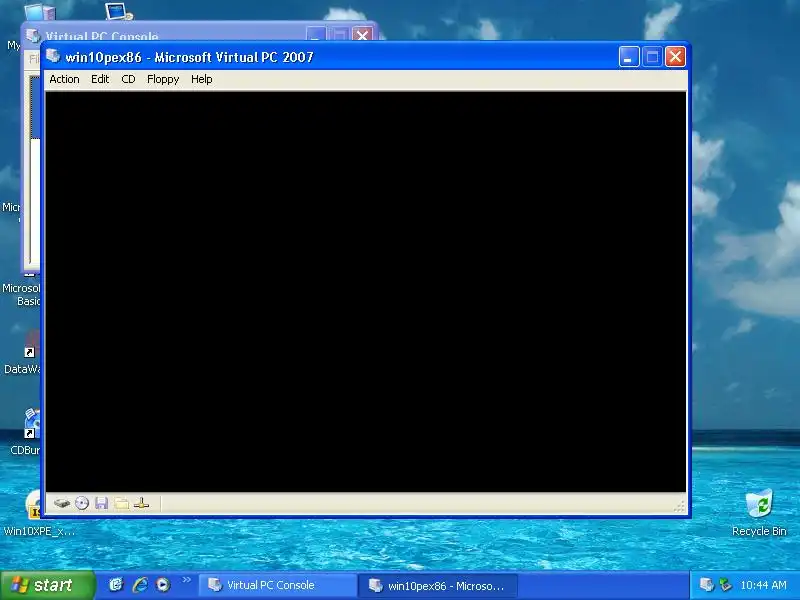Open the Action menu in Virtual PC

[64, 79]
